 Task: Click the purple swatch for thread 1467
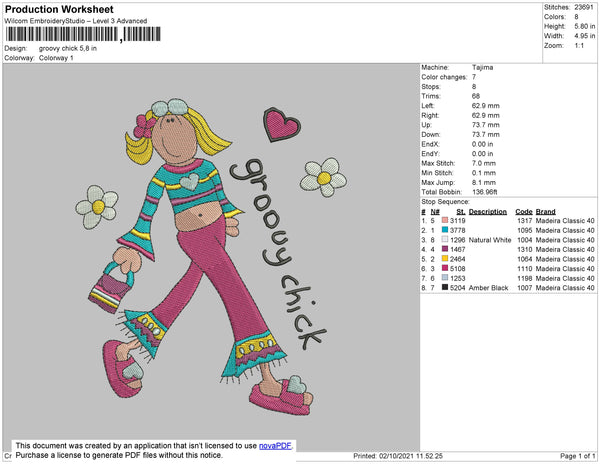pyautogui.click(x=445, y=249)
